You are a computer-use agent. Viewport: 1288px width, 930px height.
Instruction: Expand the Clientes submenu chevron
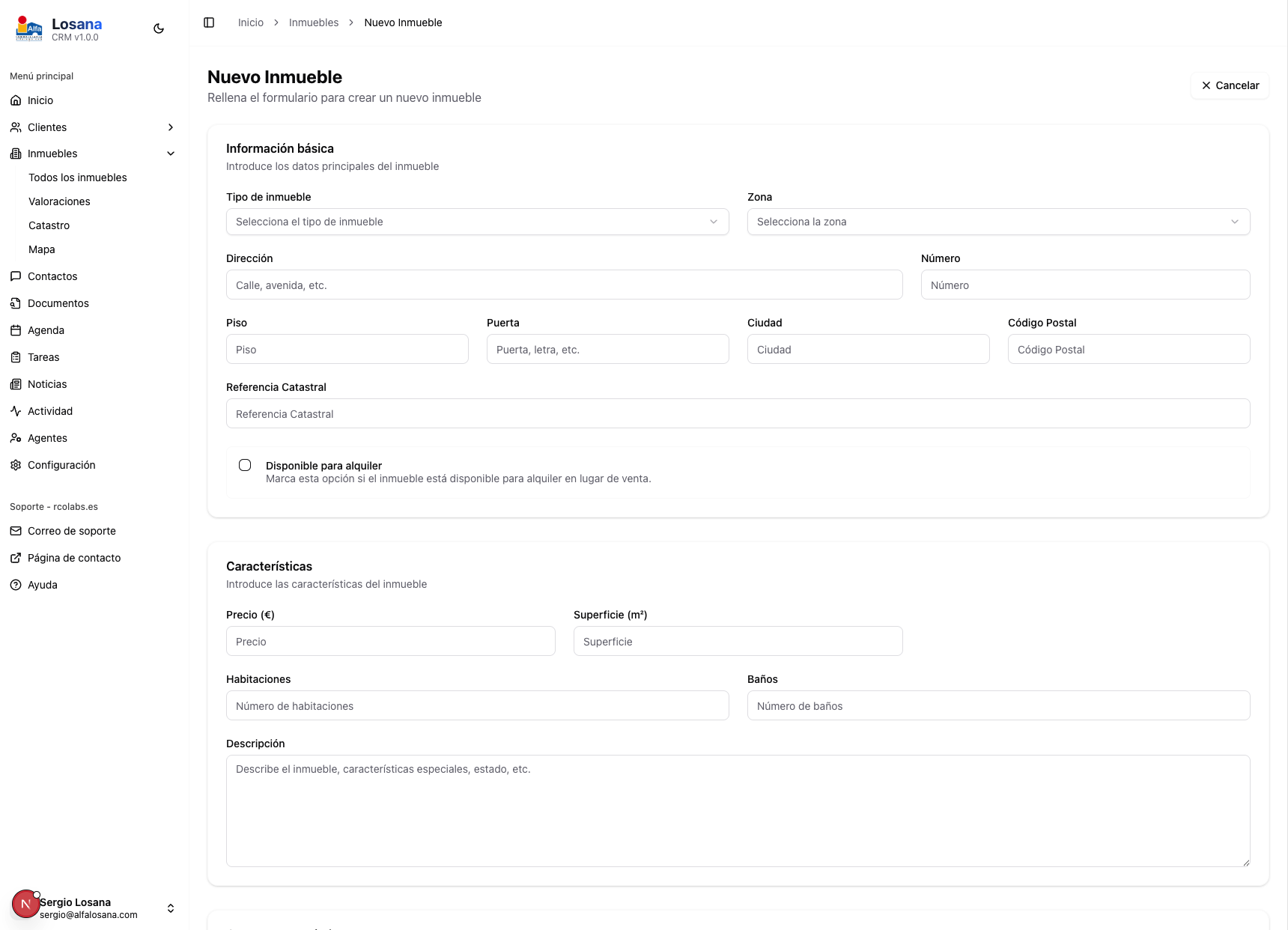coord(171,127)
